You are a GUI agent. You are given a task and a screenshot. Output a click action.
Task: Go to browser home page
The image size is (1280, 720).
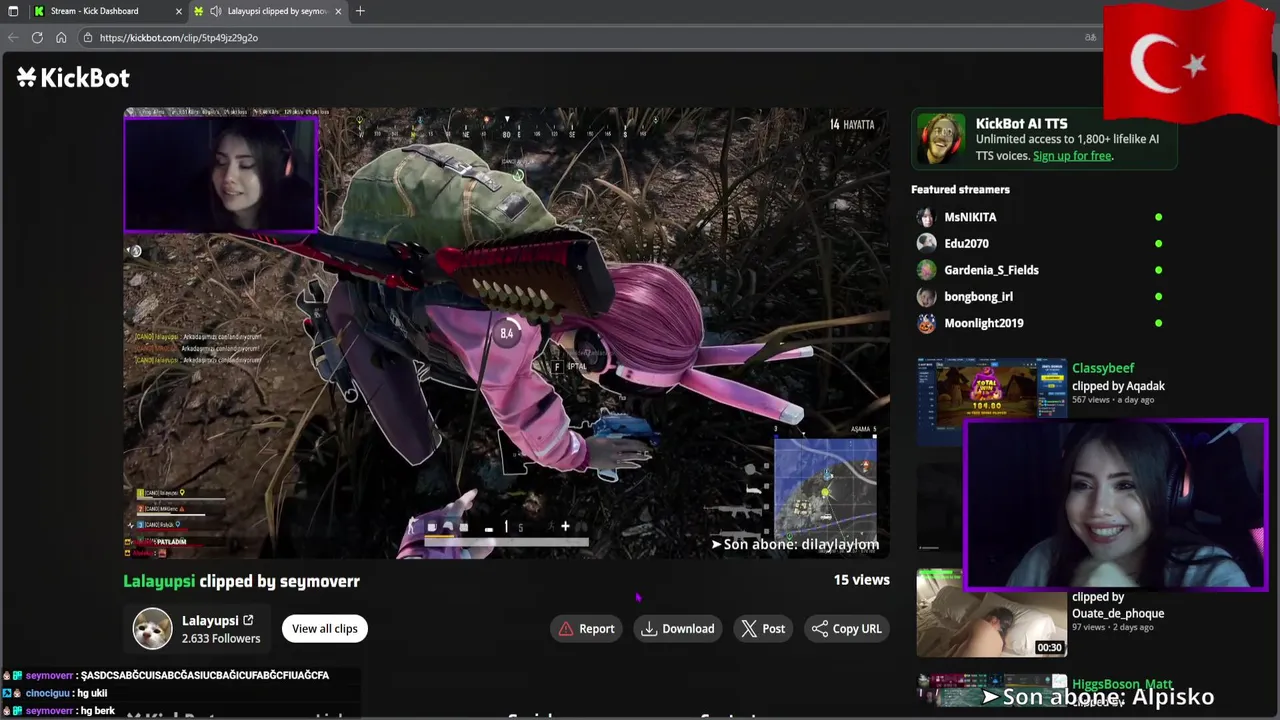point(61,37)
